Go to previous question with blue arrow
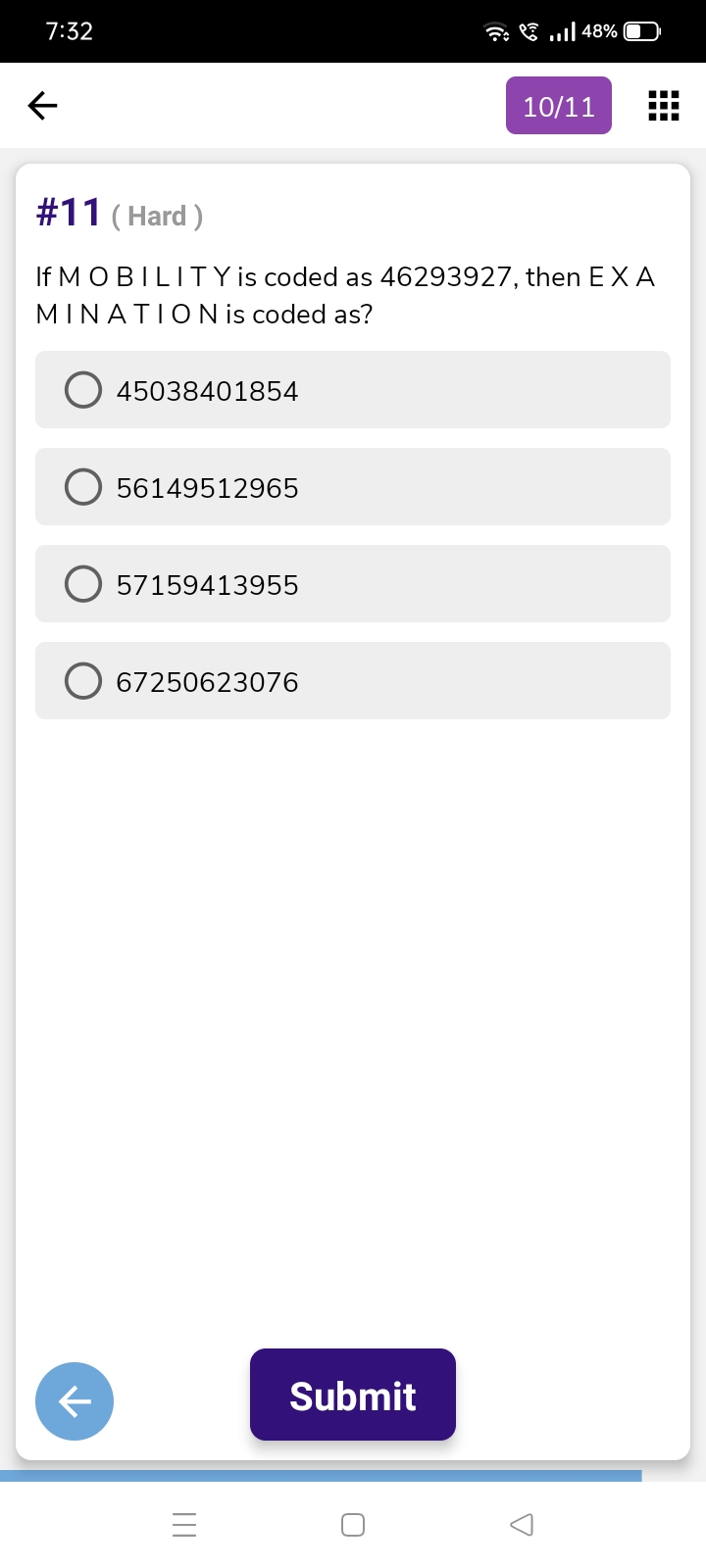Viewport: 706px width, 1568px height. [x=75, y=1401]
